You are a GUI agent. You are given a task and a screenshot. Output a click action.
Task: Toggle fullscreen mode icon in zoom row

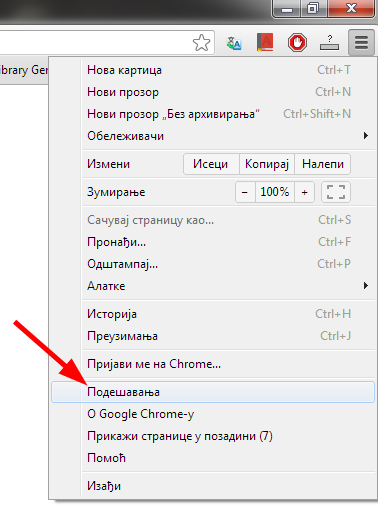336,192
